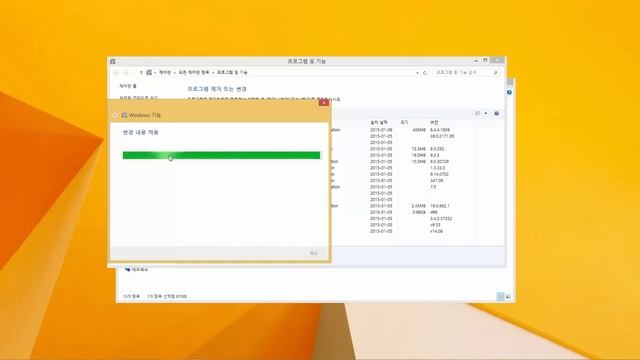Click the Back arrow in Programs and Features
Viewport: 640px width, 360px height.
[x=116, y=73]
